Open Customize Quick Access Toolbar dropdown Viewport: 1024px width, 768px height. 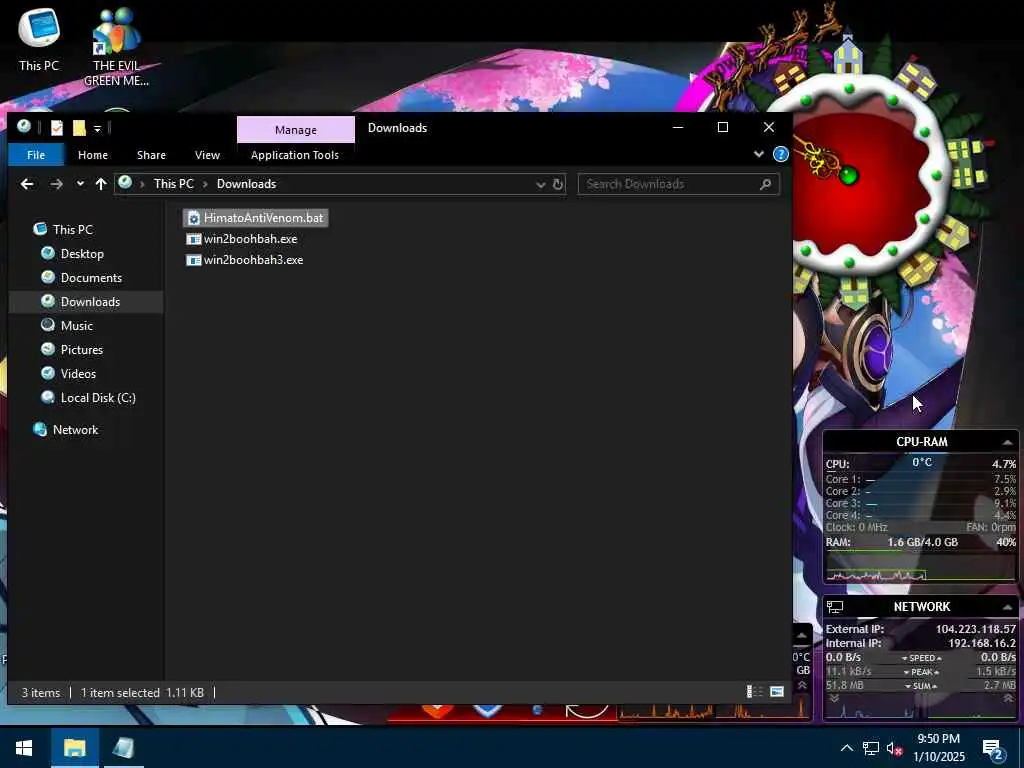[x=97, y=129]
